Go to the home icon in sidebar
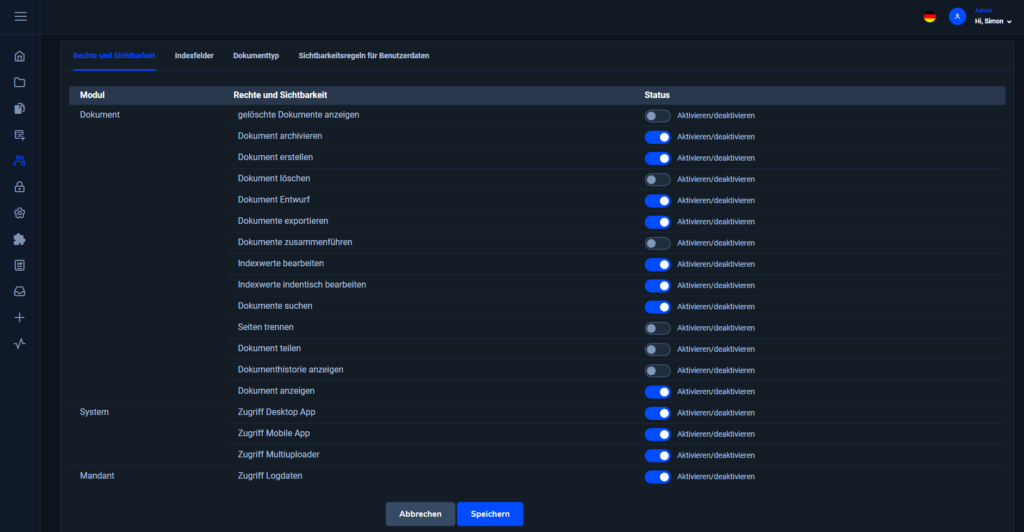The width and height of the screenshot is (1024, 532). pyautogui.click(x=20, y=56)
